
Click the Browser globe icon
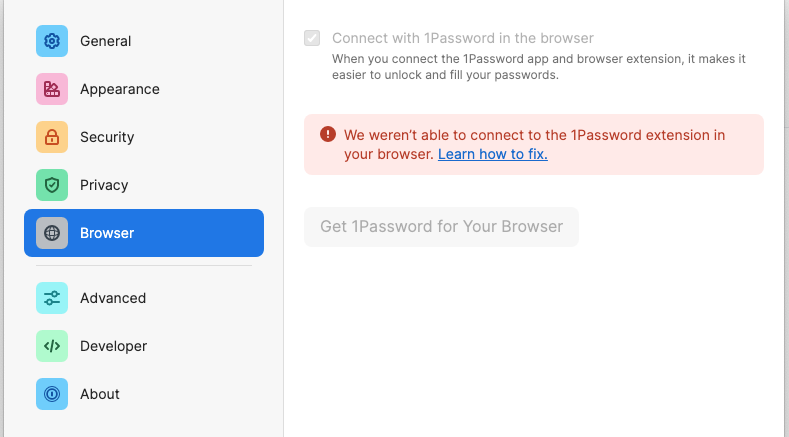52,233
